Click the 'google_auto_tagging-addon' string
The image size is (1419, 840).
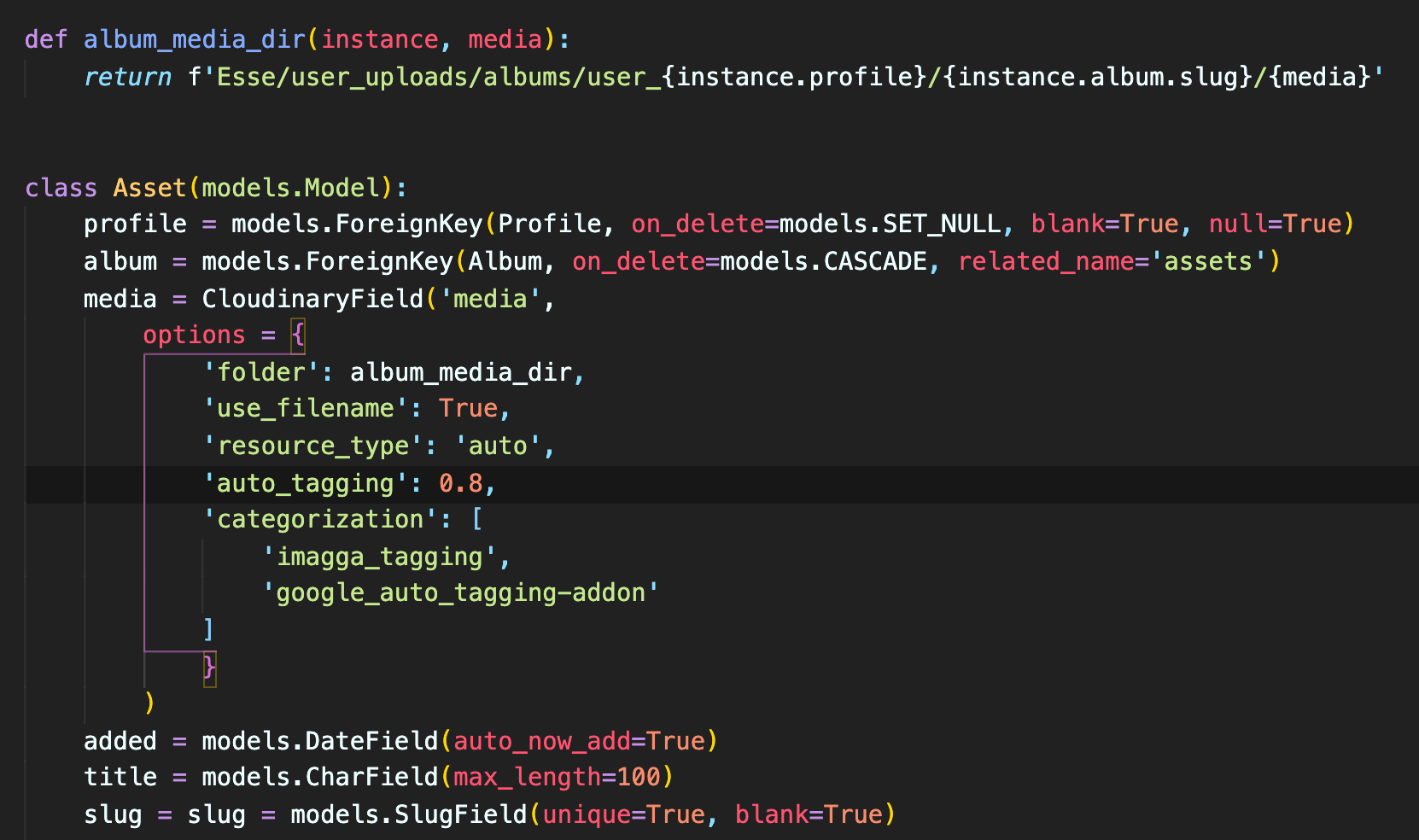coord(463,592)
